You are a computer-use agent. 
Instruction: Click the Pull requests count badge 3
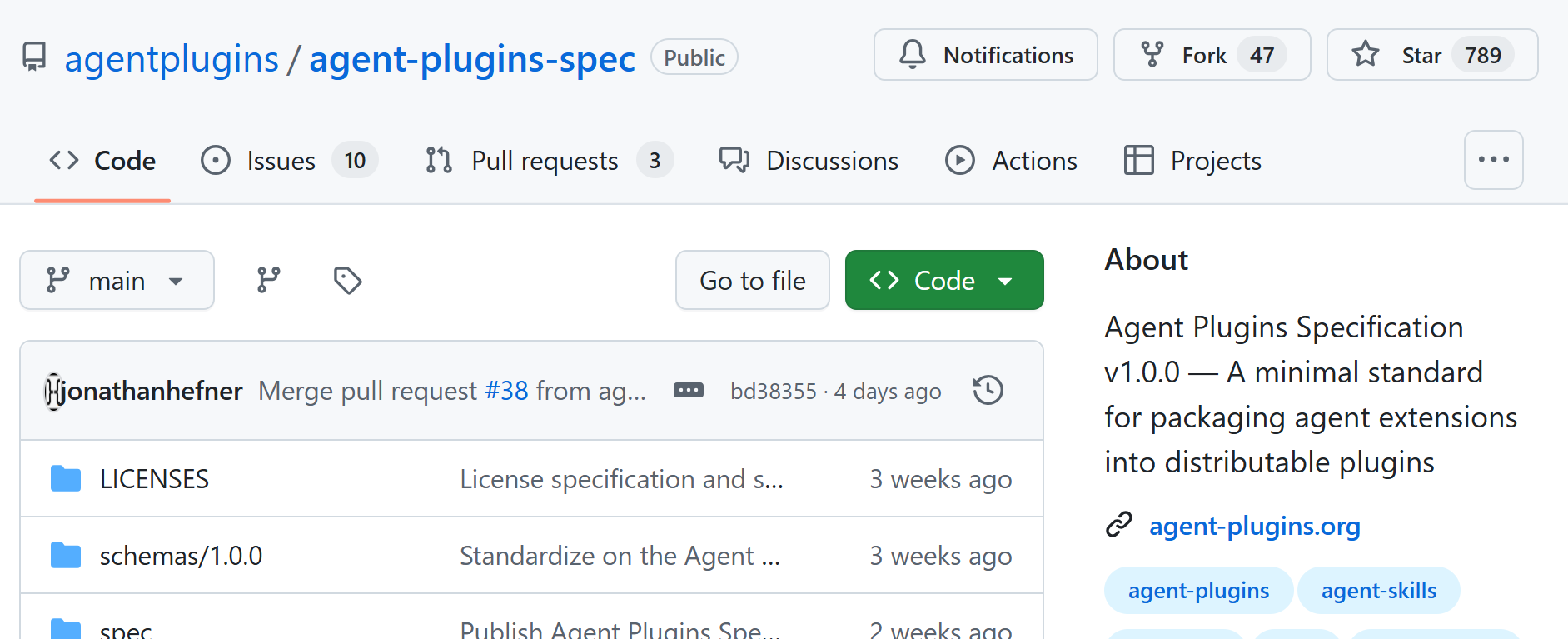point(655,160)
